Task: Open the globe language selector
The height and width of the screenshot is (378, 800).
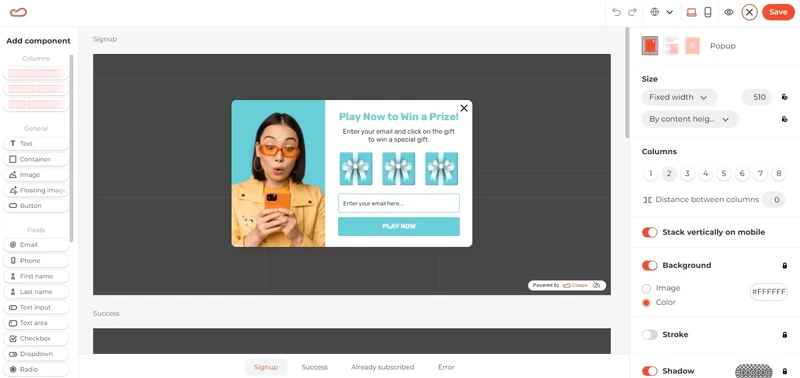Action: 655,12
